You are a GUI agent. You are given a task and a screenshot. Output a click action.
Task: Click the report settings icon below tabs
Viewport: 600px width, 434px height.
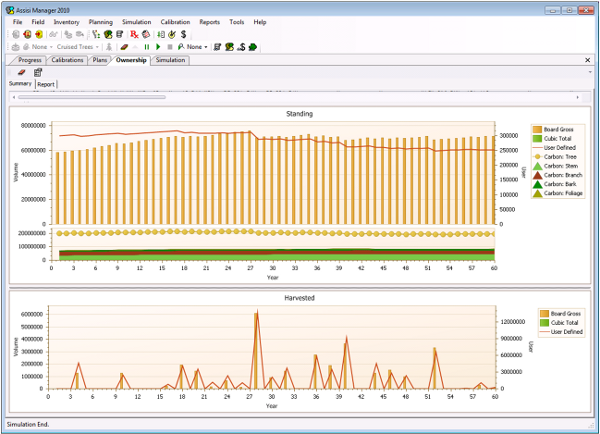38,72
